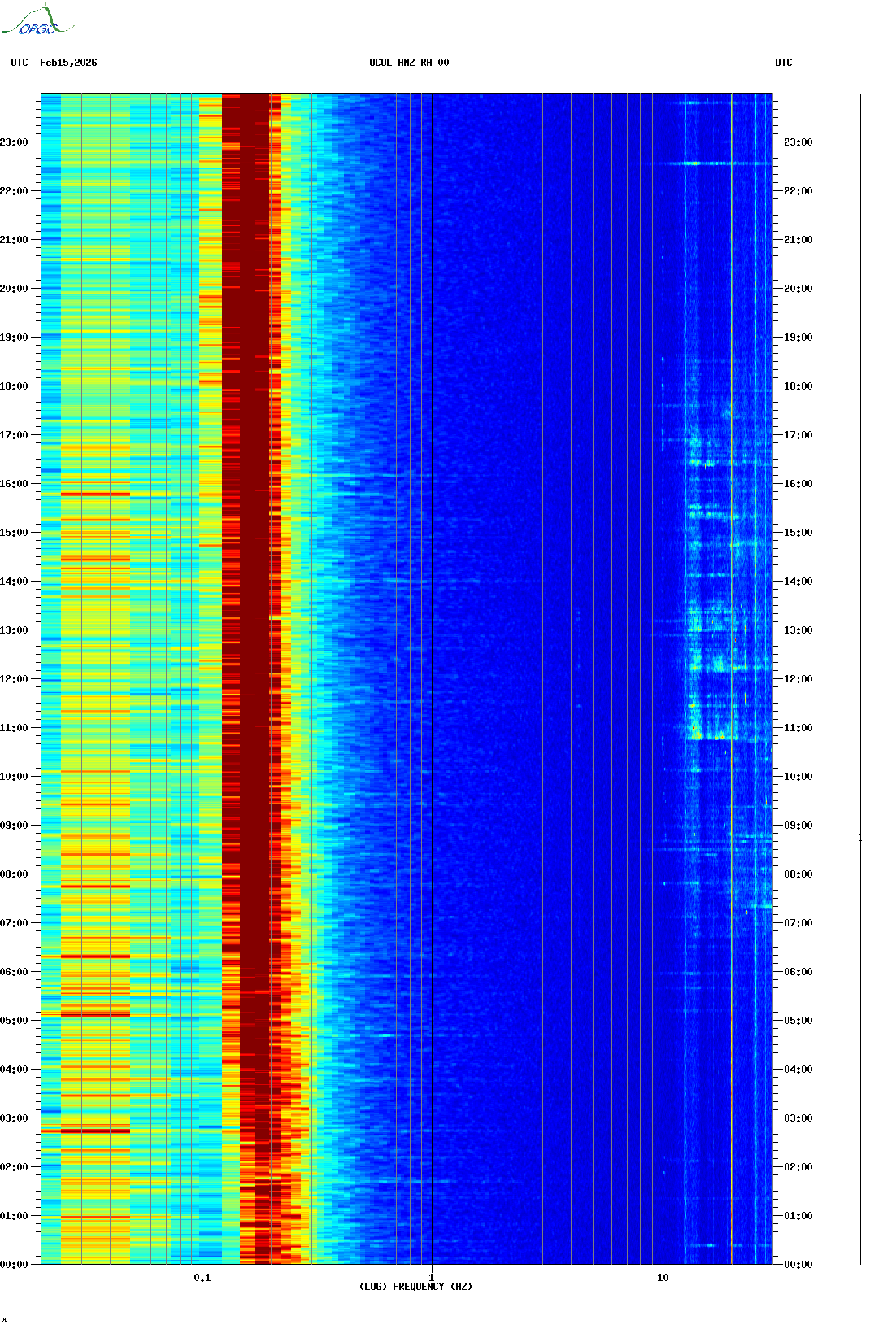Click the 16:00 label on the left axis
This screenshot has height=1329, width=896.
pyautogui.click(x=14, y=484)
